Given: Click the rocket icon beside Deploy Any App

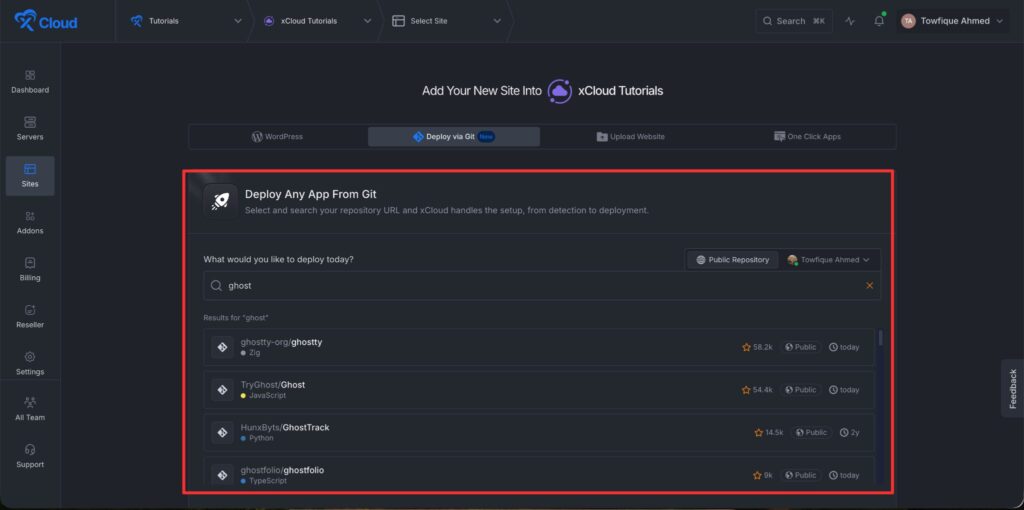Looking at the screenshot, I should point(220,201).
